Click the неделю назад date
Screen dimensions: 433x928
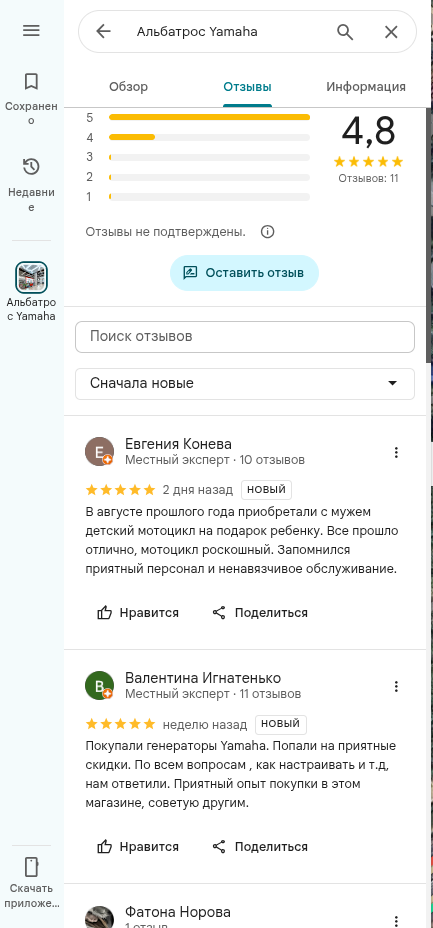point(205,724)
